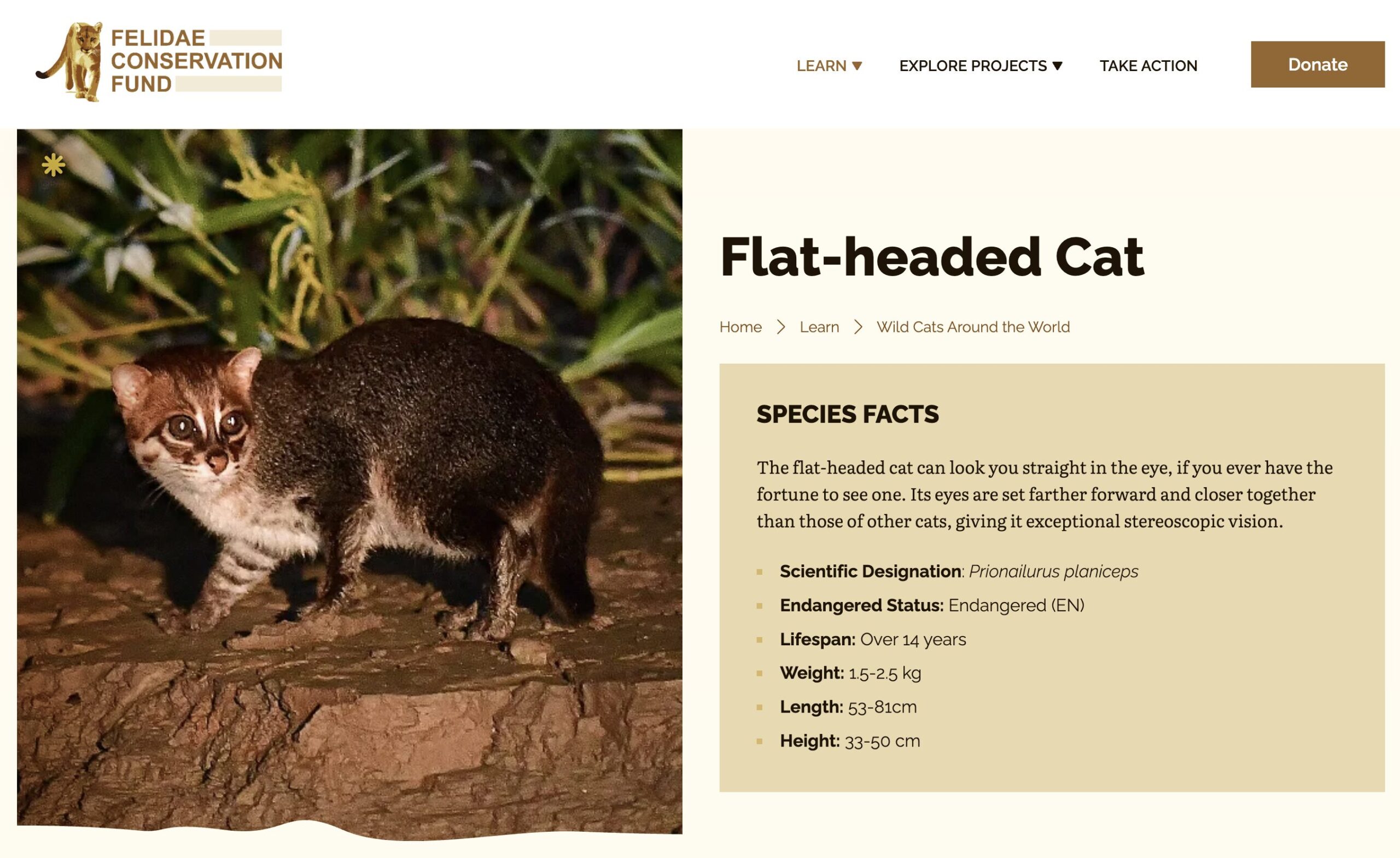Click the Felidae Conservation Fund logo text
Image resolution: width=1400 pixels, height=858 pixels.
click(x=196, y=61)
